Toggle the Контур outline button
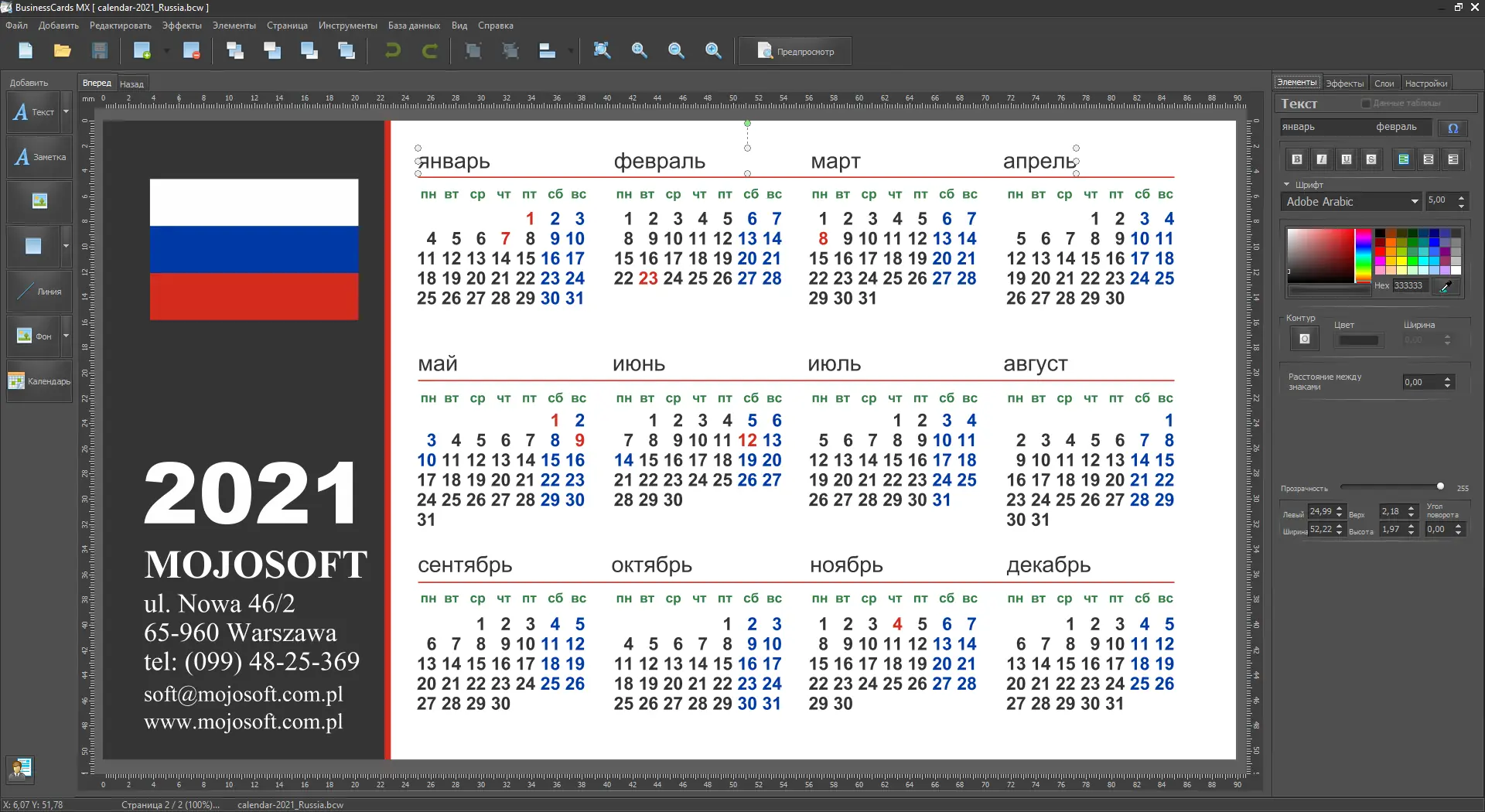 point(1305,339)
